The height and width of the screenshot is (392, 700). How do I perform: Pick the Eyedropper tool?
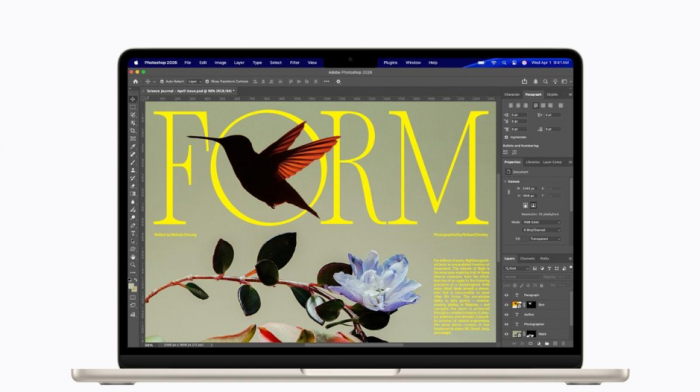pyautogui.click(x=133, y=146)
